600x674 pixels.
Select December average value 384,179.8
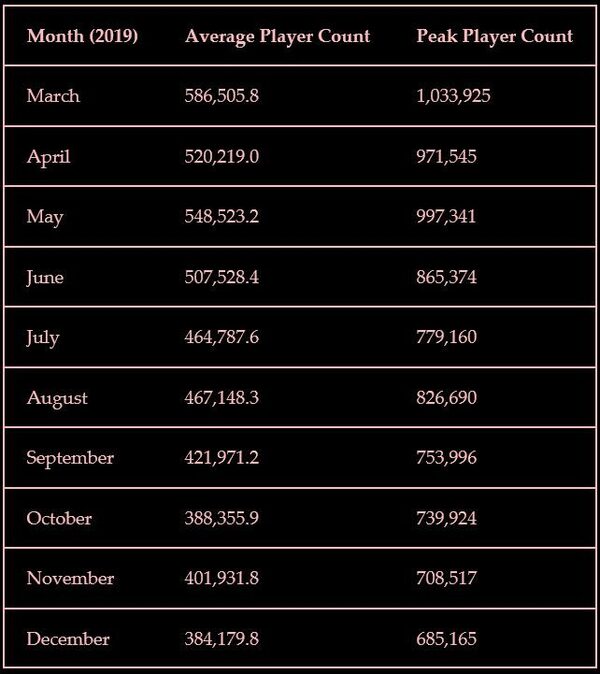point(222,639)
